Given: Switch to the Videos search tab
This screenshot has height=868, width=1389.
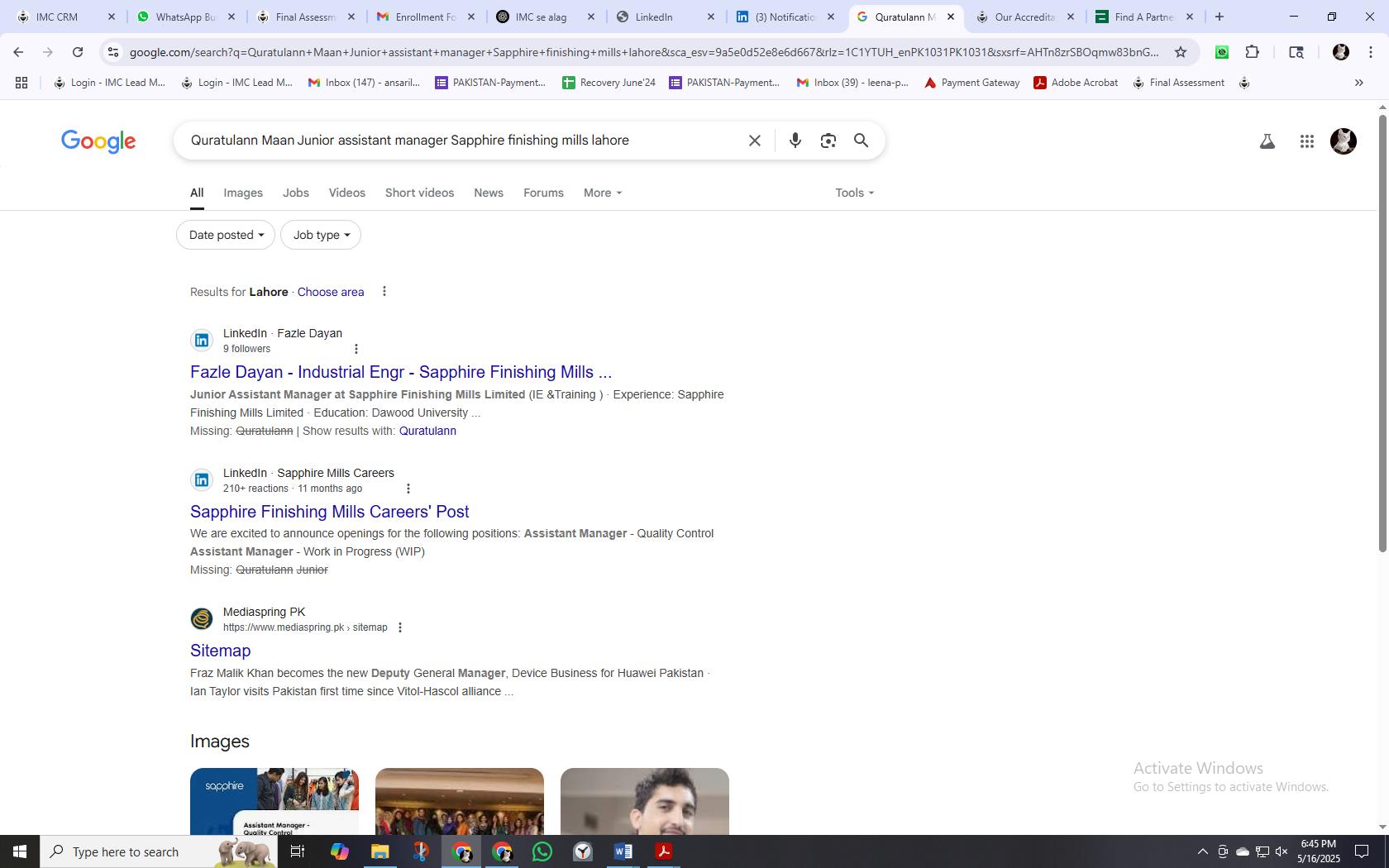Looking at the screenshot, I should click(346, 193).
